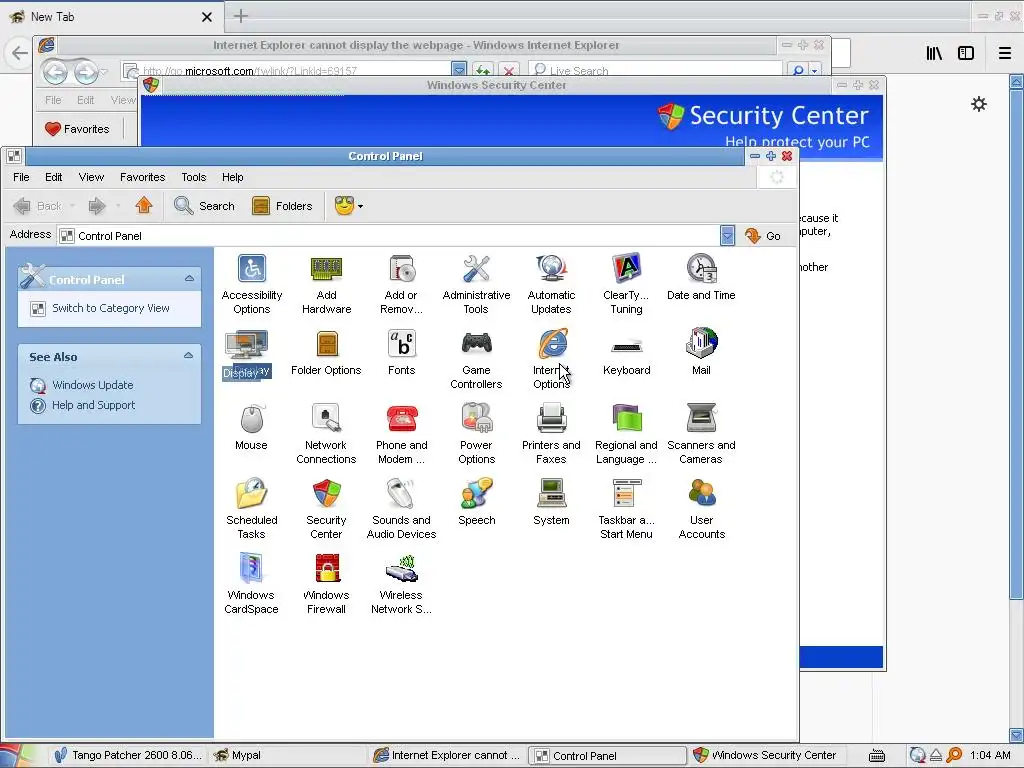
Task: Open Regional and Language options
Action: 626,434
